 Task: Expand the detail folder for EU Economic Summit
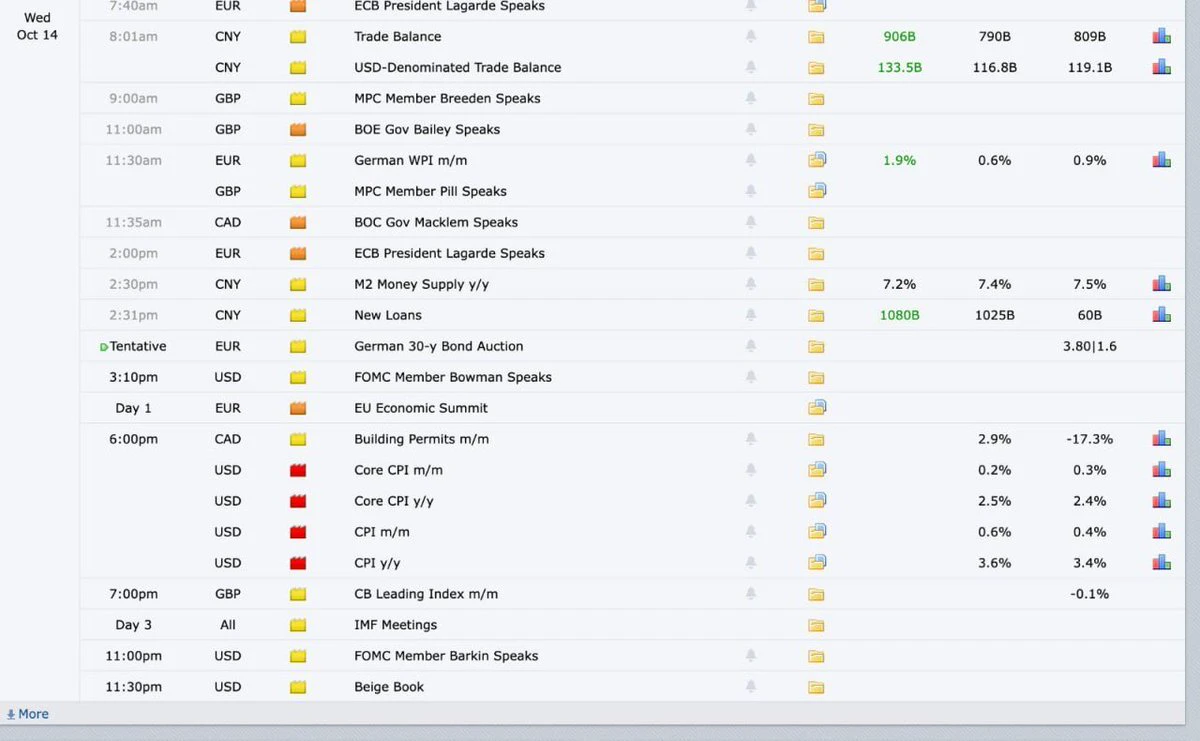pos(817,408)
